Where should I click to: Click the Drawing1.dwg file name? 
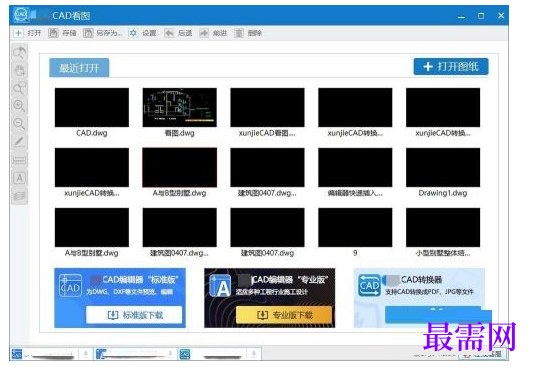coord(443,193)
